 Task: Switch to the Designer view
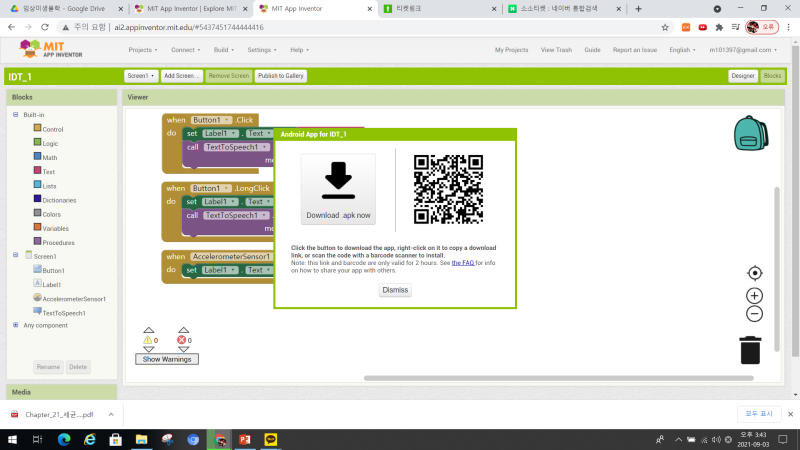tap(742, 76)
